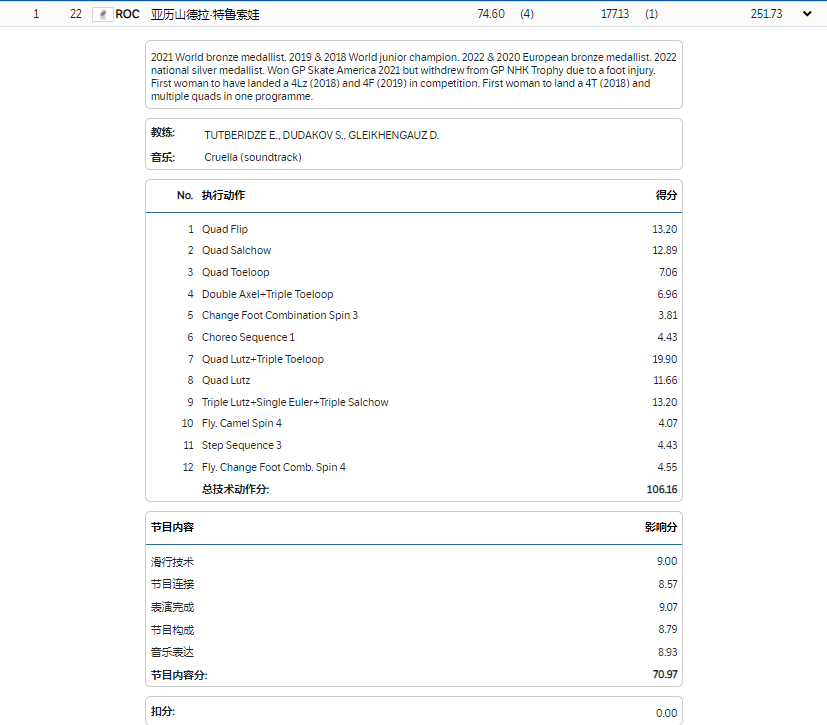Screen dimensions: 827x725
Task: Click the skater biography paragraph
Action: [x=414, y=76]
